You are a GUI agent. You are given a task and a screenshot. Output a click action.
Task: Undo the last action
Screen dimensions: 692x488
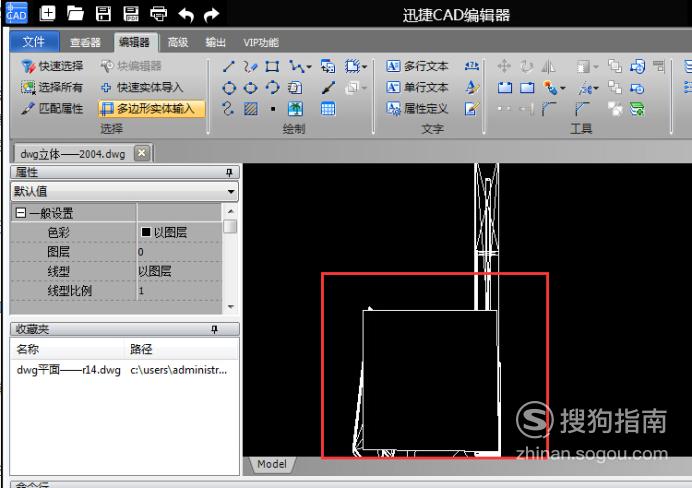pos(186,15)
